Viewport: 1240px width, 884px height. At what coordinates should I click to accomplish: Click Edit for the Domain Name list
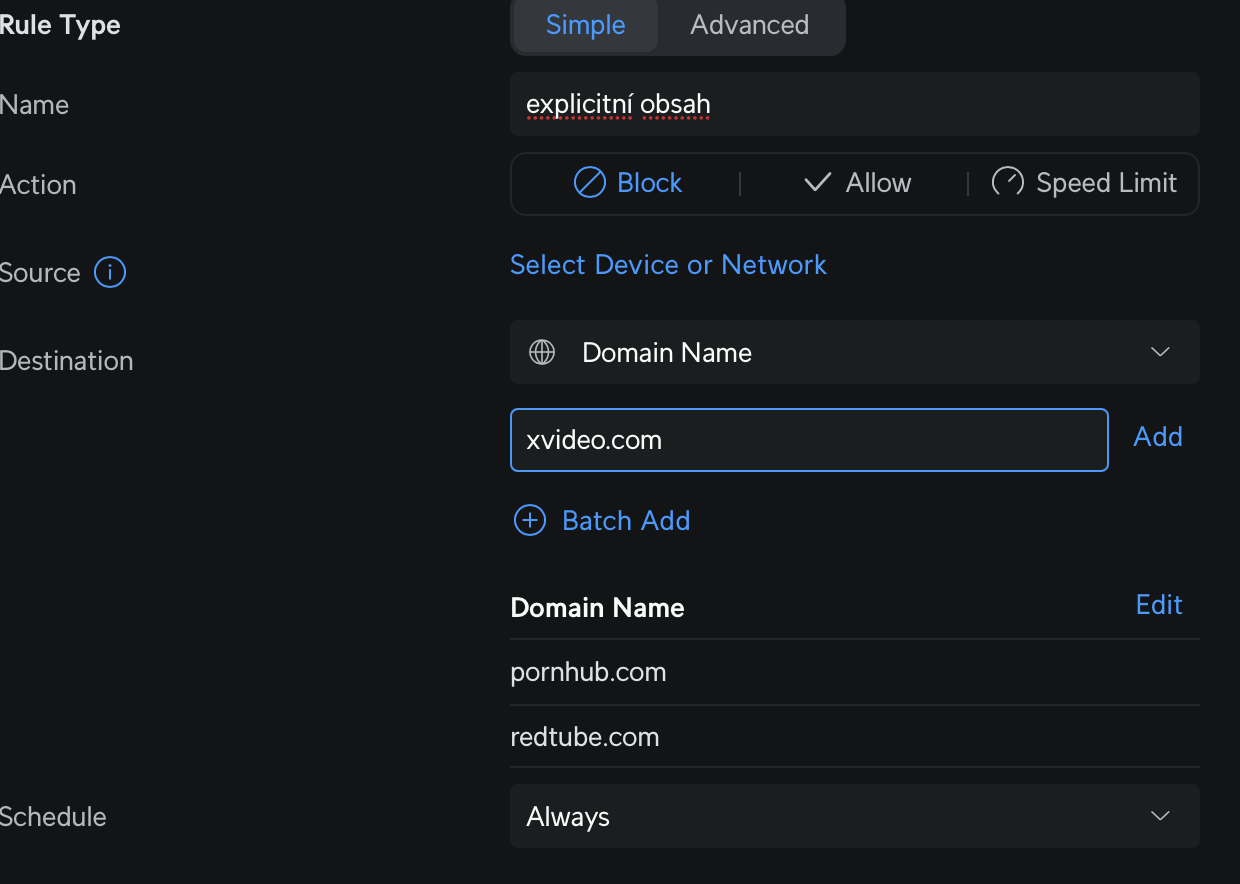click(x=1159, y=605)
